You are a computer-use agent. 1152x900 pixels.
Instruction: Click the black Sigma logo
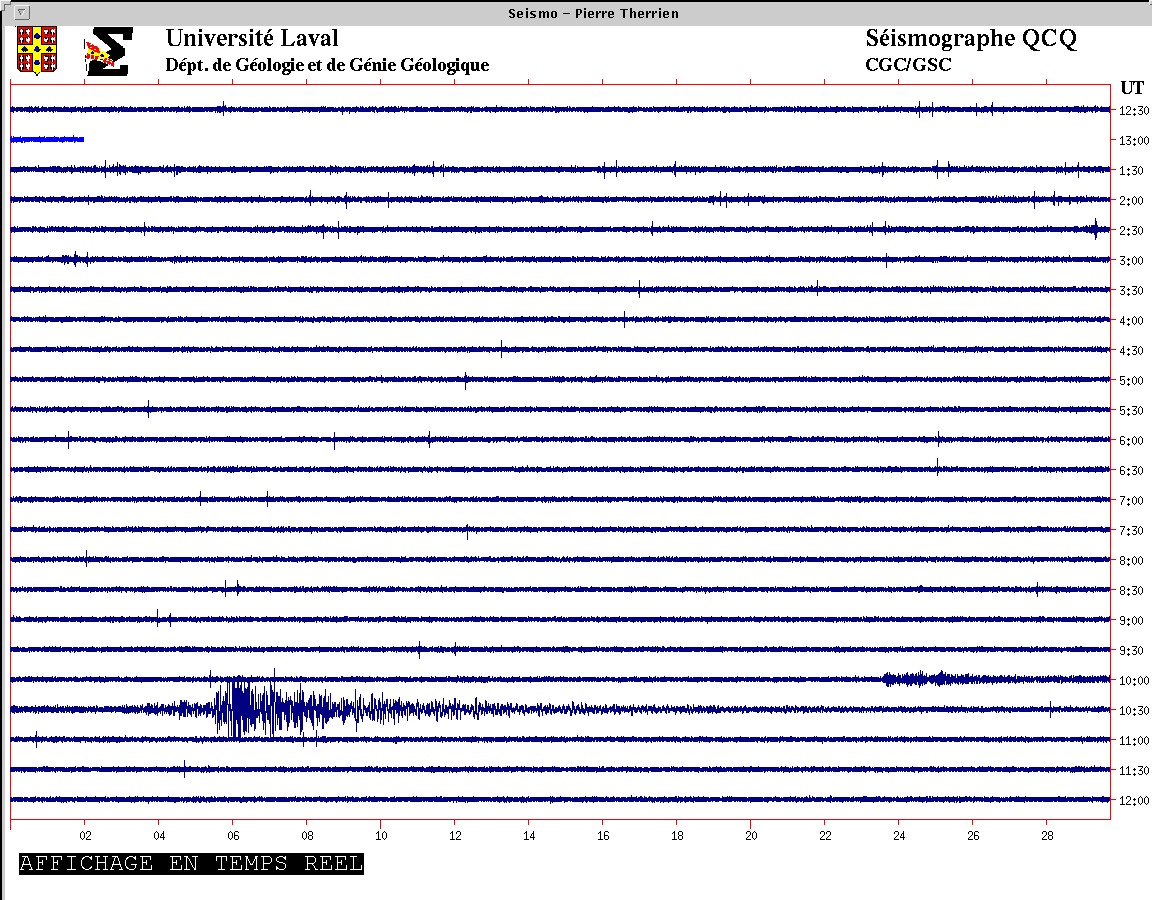[110, 52]
